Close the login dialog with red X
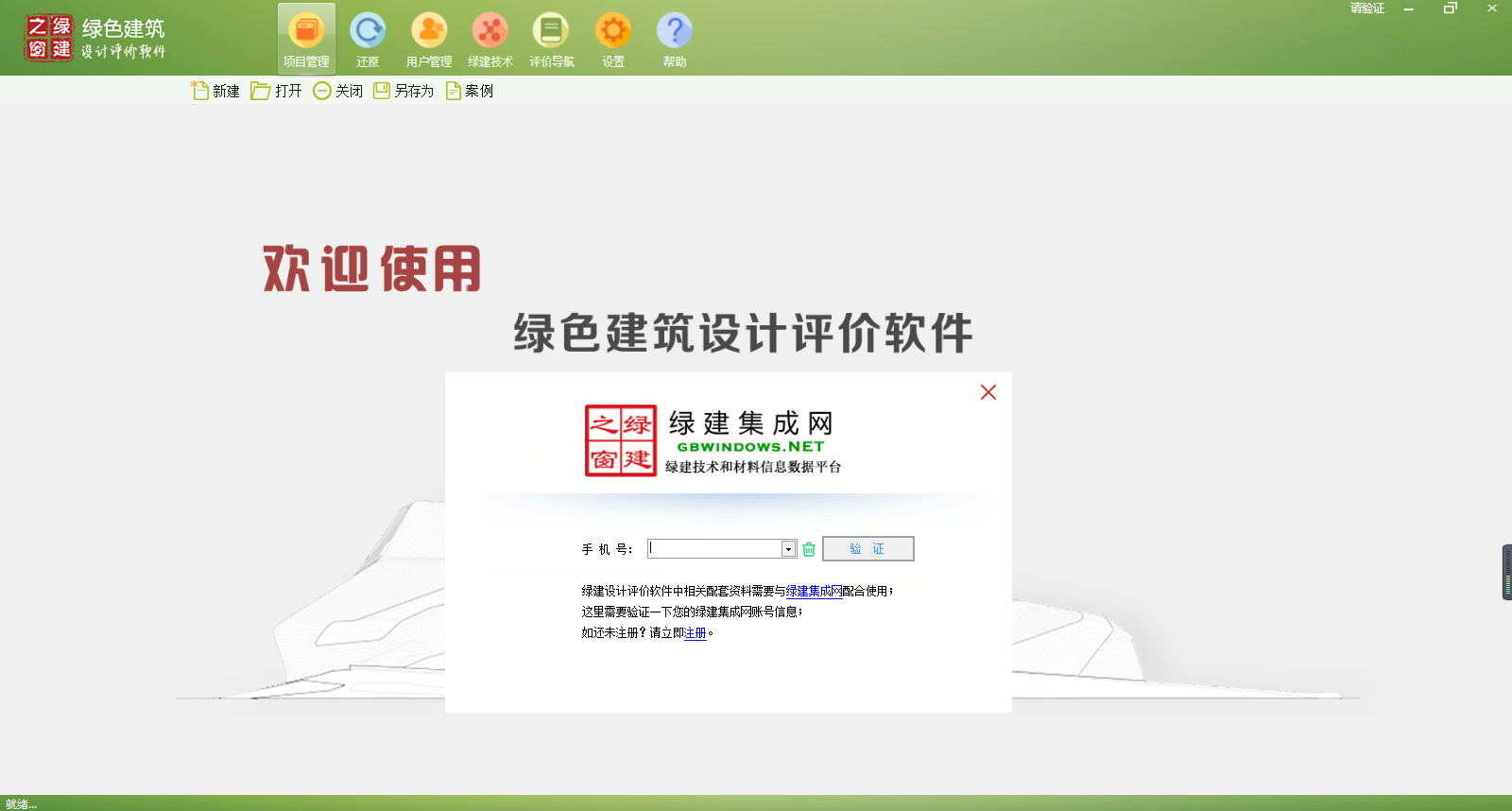The width and height of the screenshot is (1512, 811). [x=988, y=392]
